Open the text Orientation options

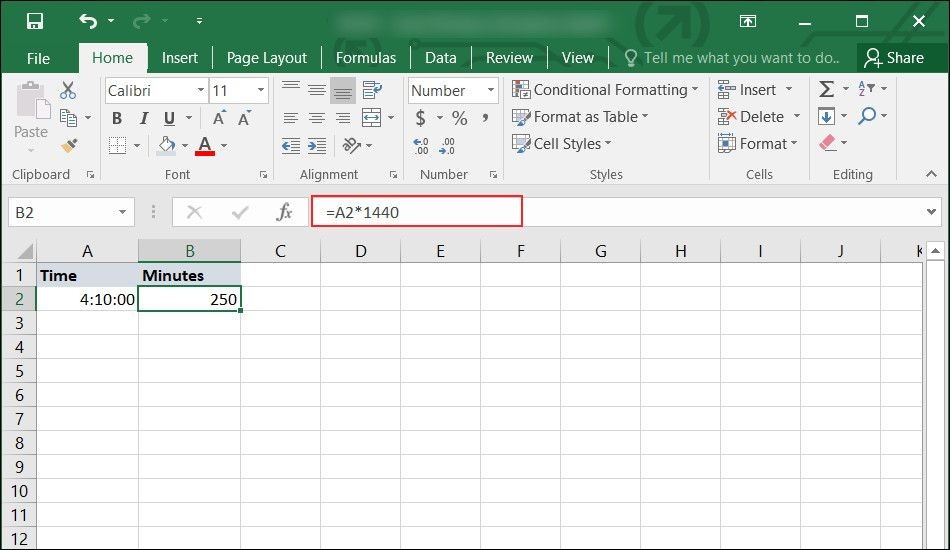pyautogui.click(x=351, y=145)
